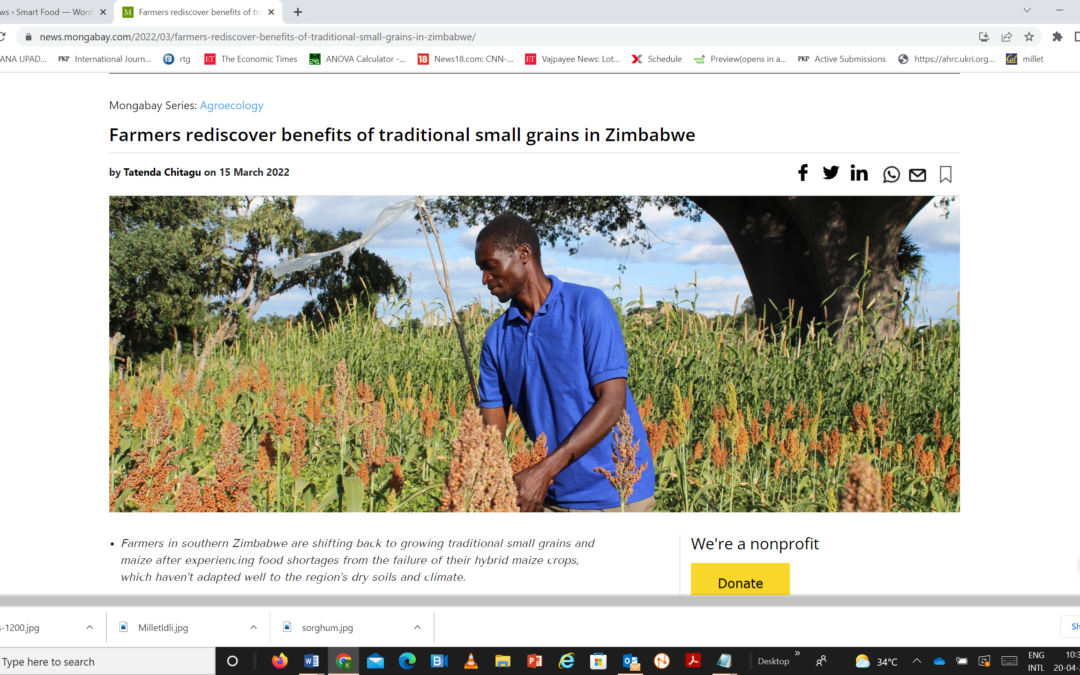Open the Agroecology series link

coord(231,105)
